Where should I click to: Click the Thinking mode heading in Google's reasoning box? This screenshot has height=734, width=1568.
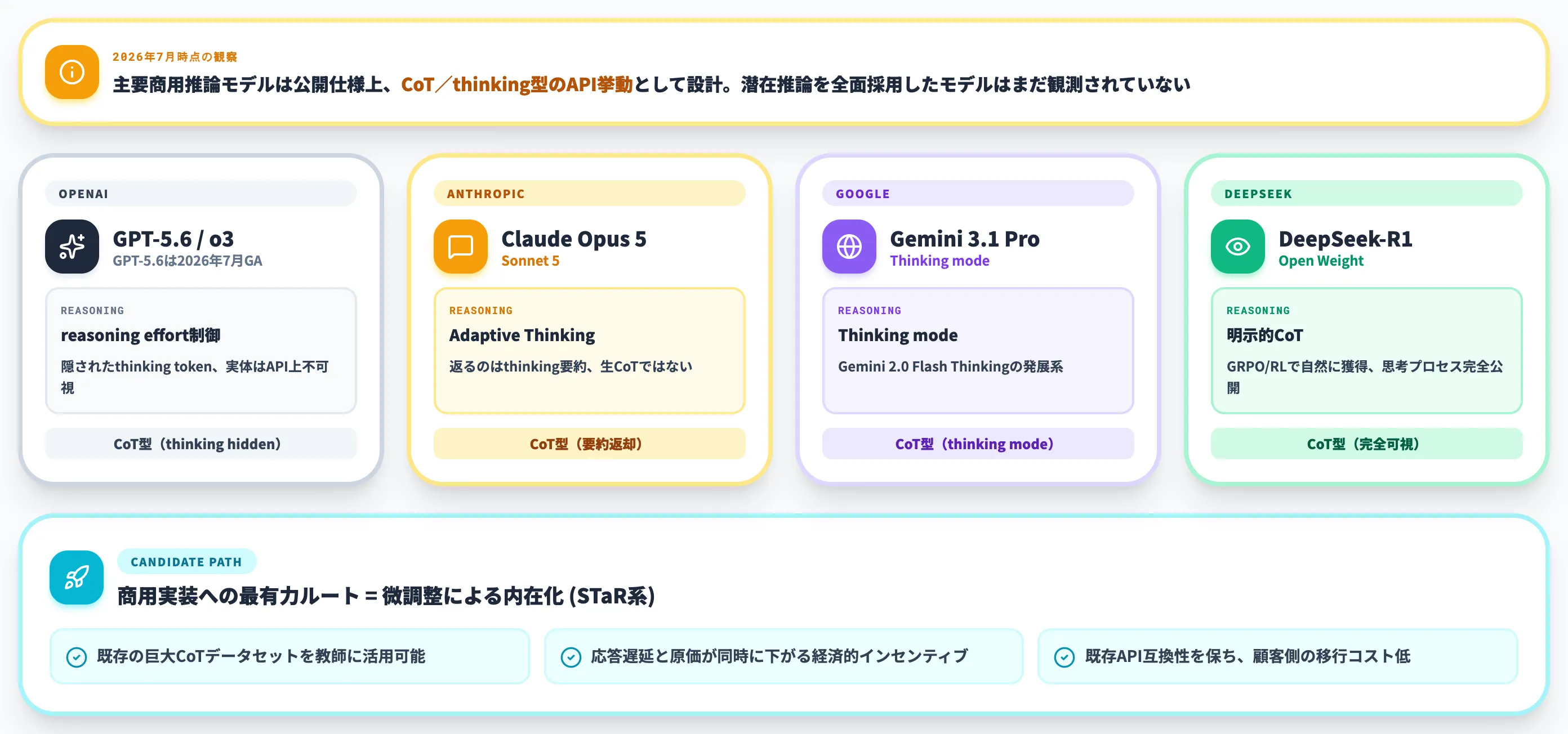tap(897, 335)
